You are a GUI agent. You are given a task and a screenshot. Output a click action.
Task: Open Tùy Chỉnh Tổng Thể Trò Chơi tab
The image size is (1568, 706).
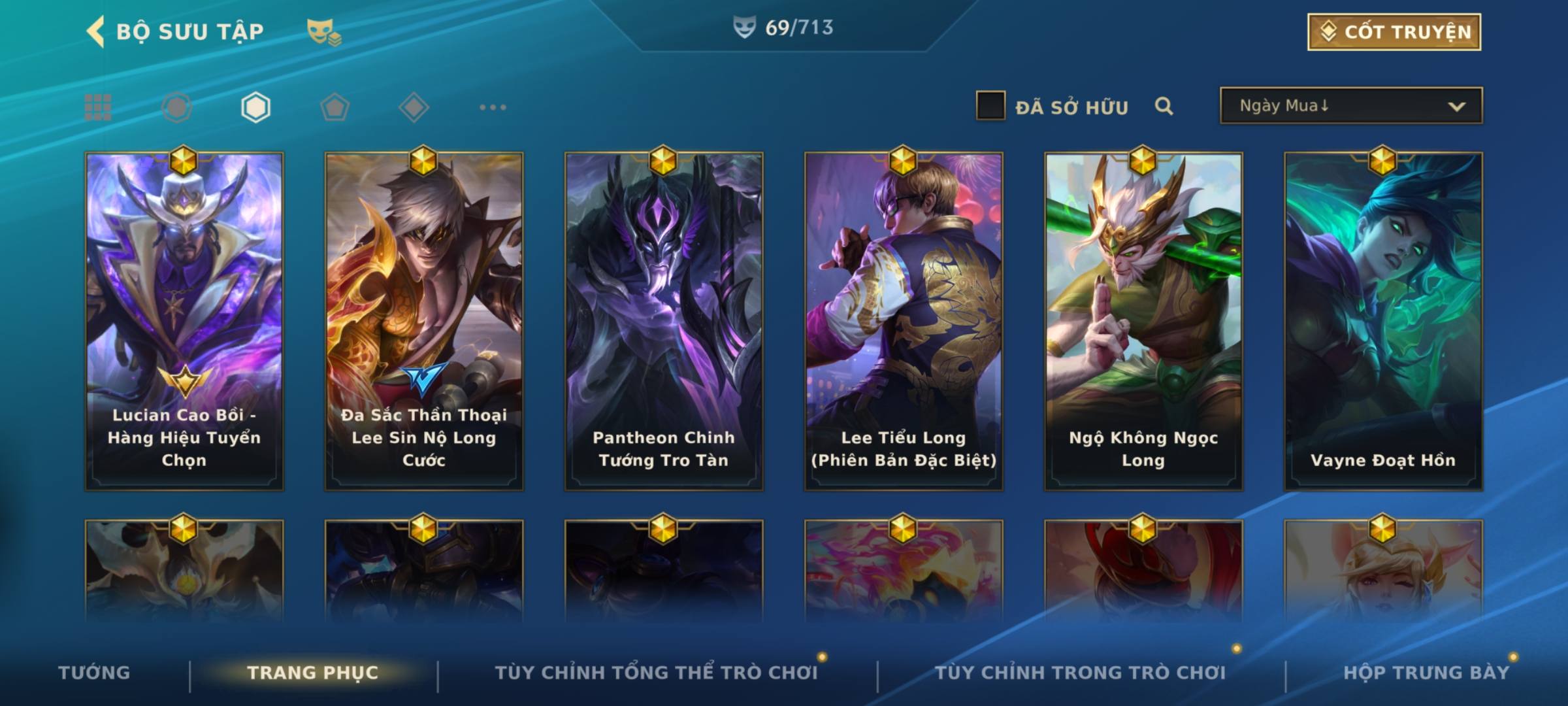(656, 672)
